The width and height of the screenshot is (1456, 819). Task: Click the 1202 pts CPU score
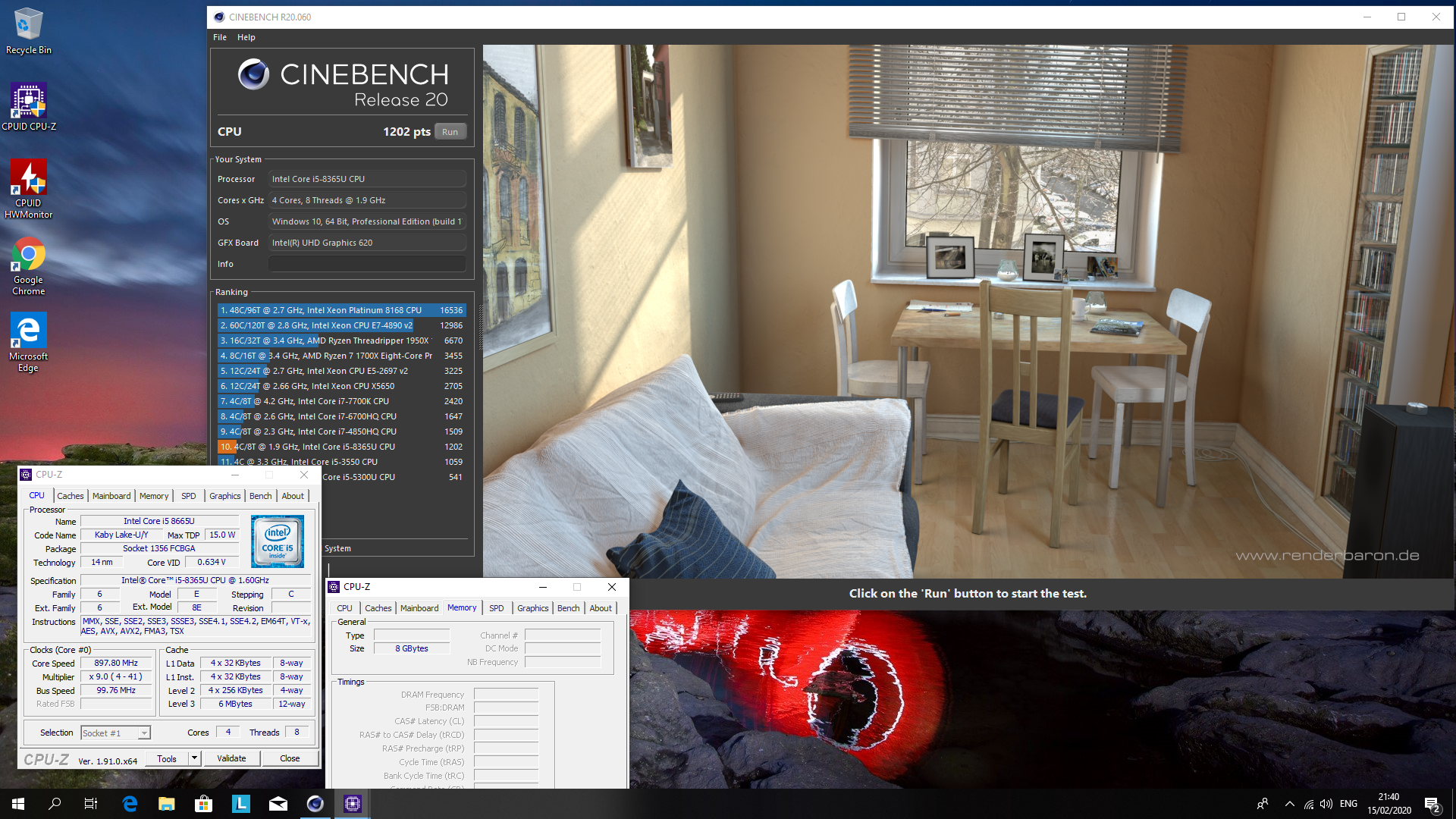pyautogui.click(x=406, y=132)
